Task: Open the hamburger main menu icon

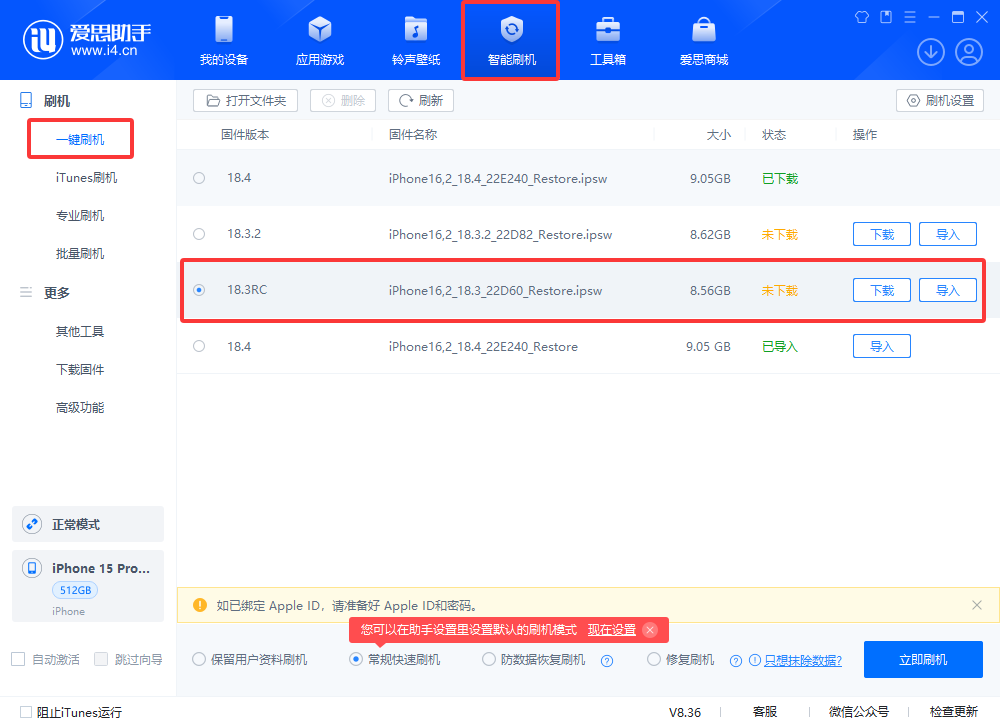Action: [910, 17]
